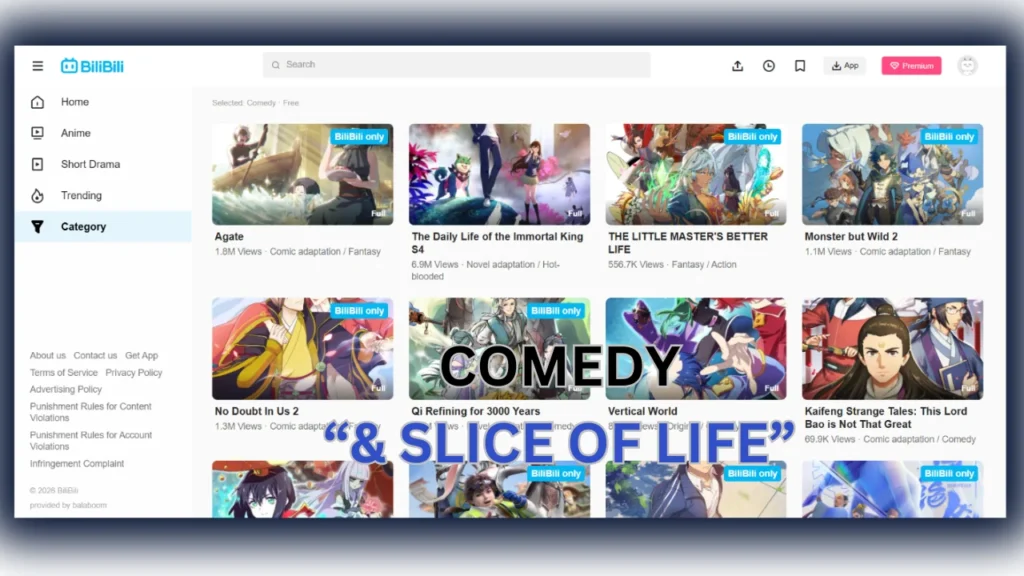Click the Short Drama play icon
The image size is (1024, 576).
pos(41,164)
